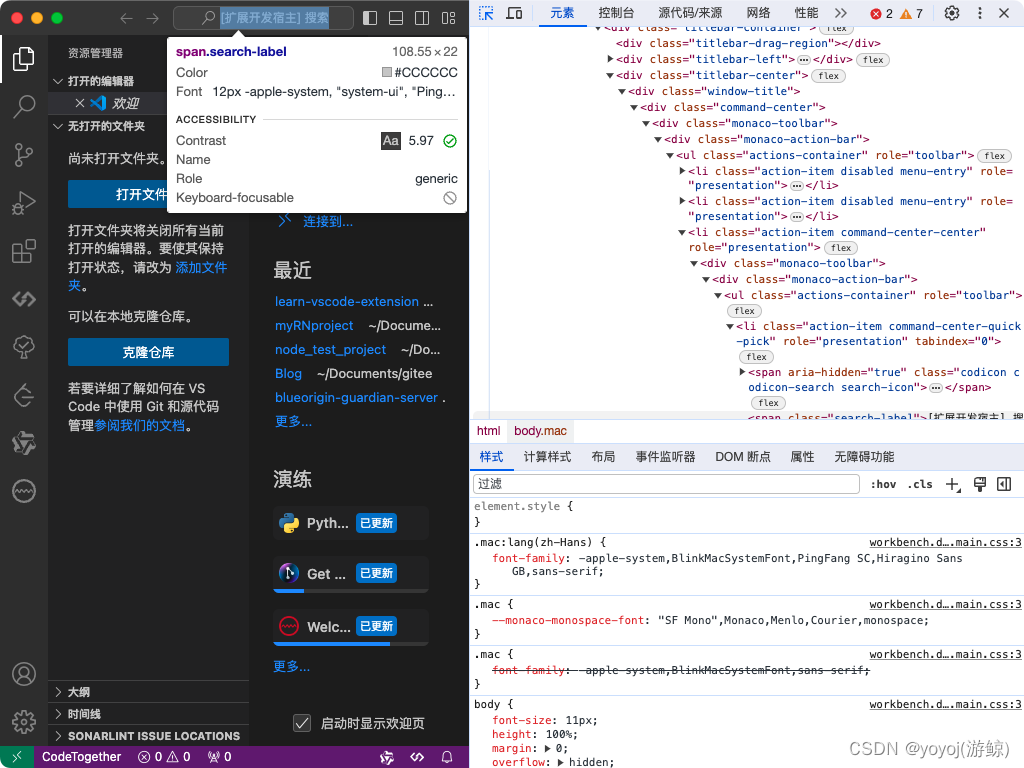Toggle computed styles sidebar pane icon
1024x768 pixels.
(x=1004, y=484)
